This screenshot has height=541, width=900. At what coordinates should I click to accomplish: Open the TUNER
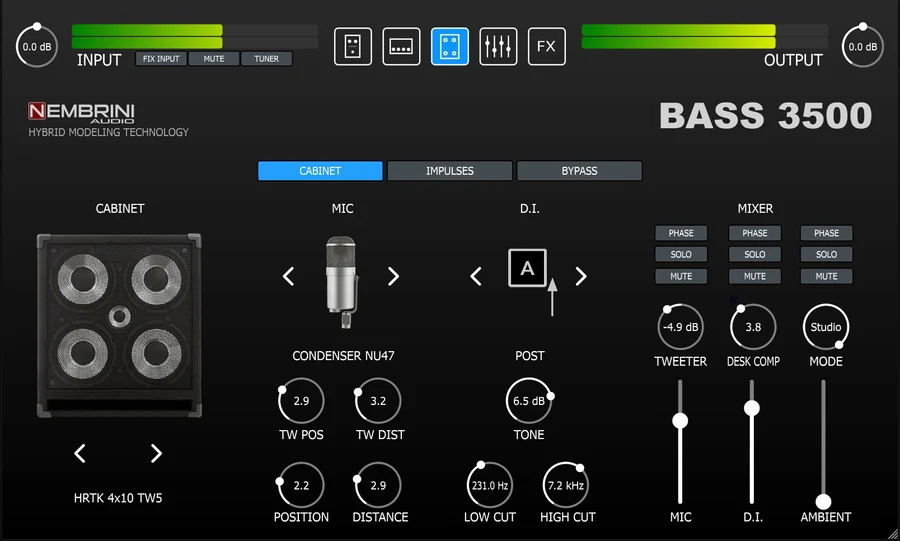click(266, 59)
